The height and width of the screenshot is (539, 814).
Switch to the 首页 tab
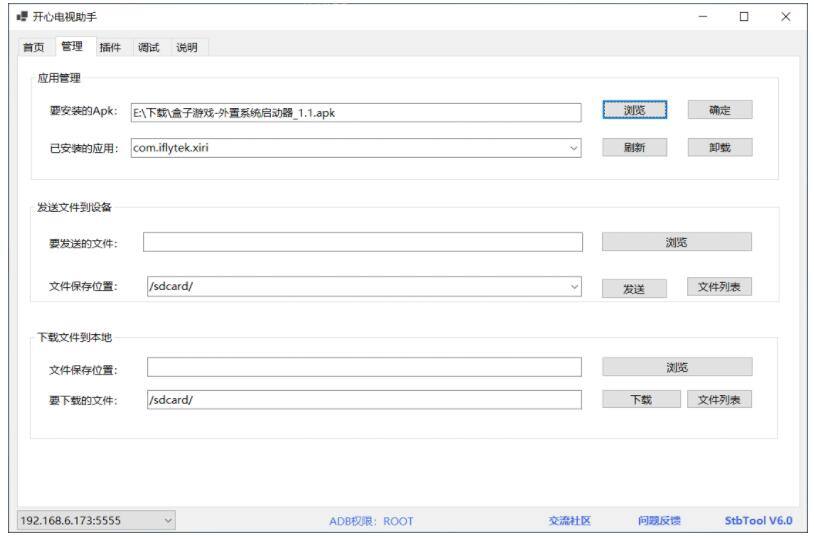pos(33,47)
